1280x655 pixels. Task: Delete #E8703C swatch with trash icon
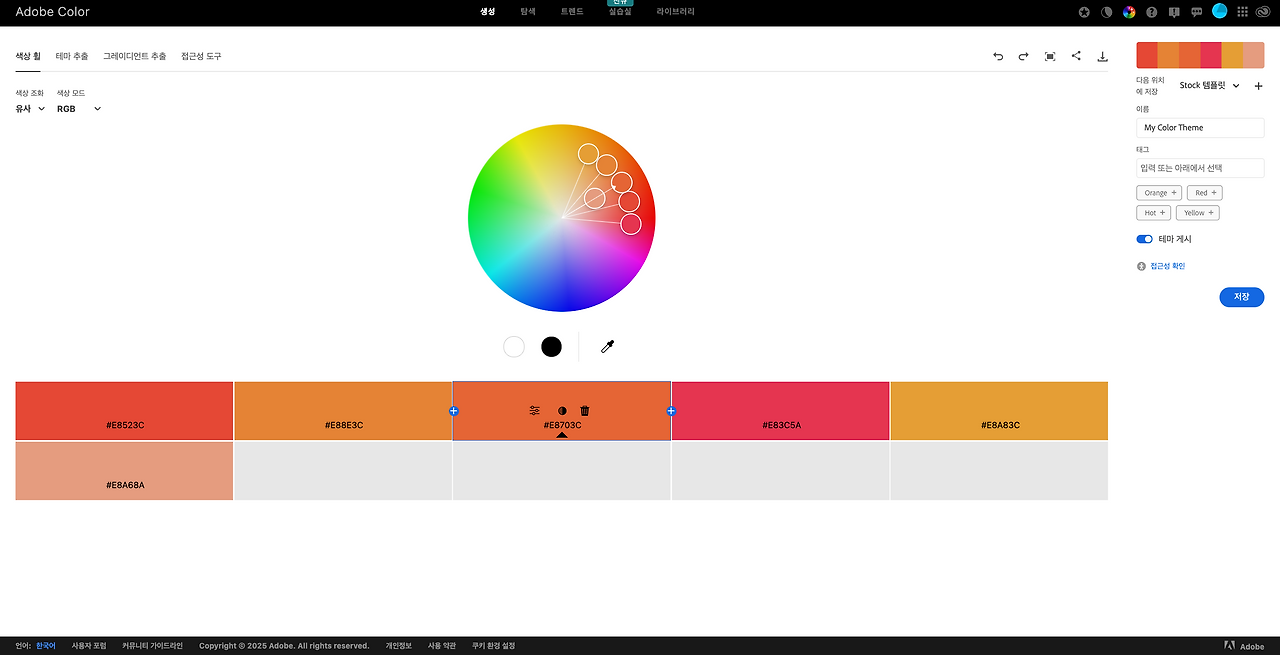(x=585, y=411)
